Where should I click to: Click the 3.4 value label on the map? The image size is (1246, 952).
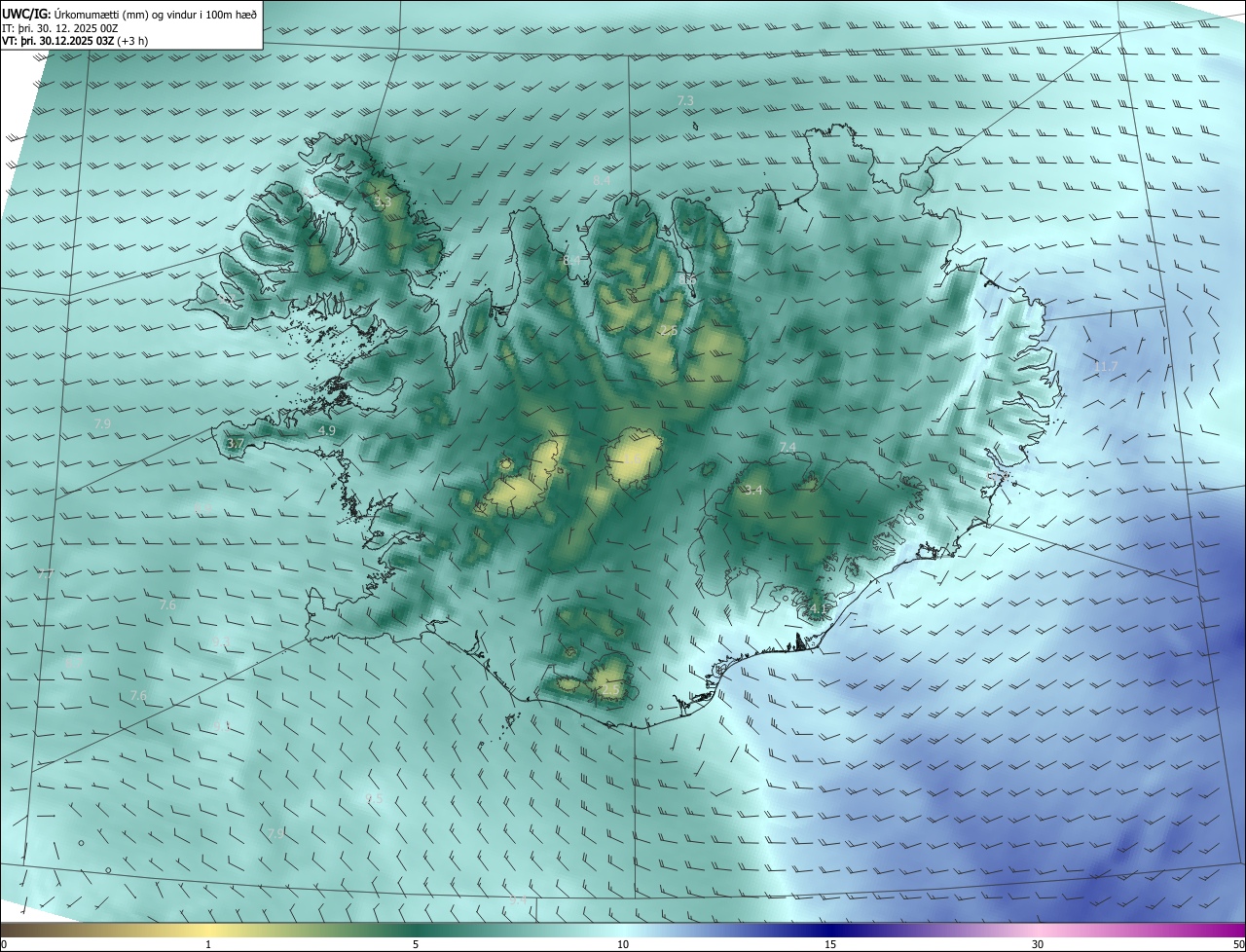(753, 490)
